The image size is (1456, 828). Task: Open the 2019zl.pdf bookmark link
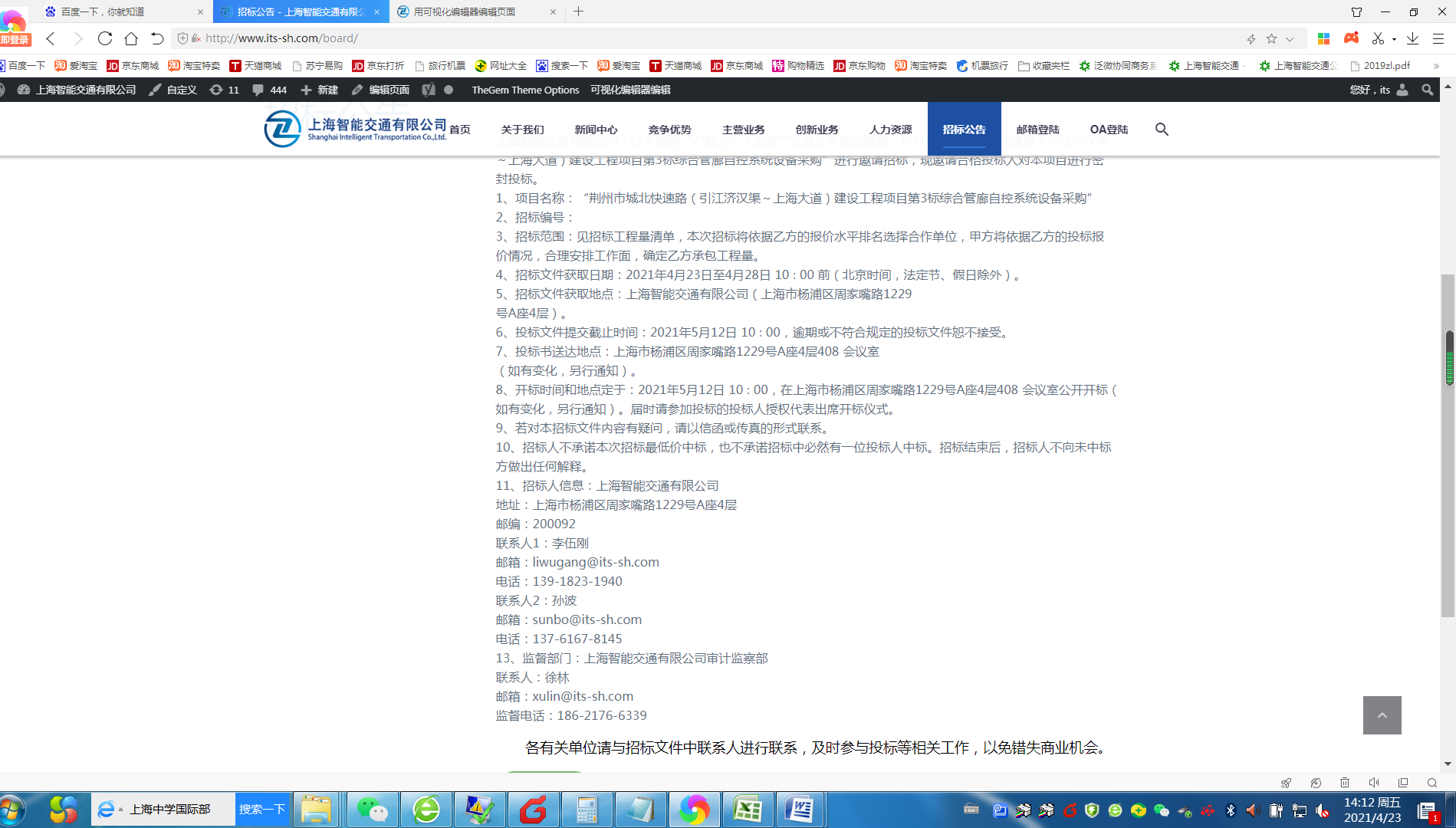pos(1380,66)
